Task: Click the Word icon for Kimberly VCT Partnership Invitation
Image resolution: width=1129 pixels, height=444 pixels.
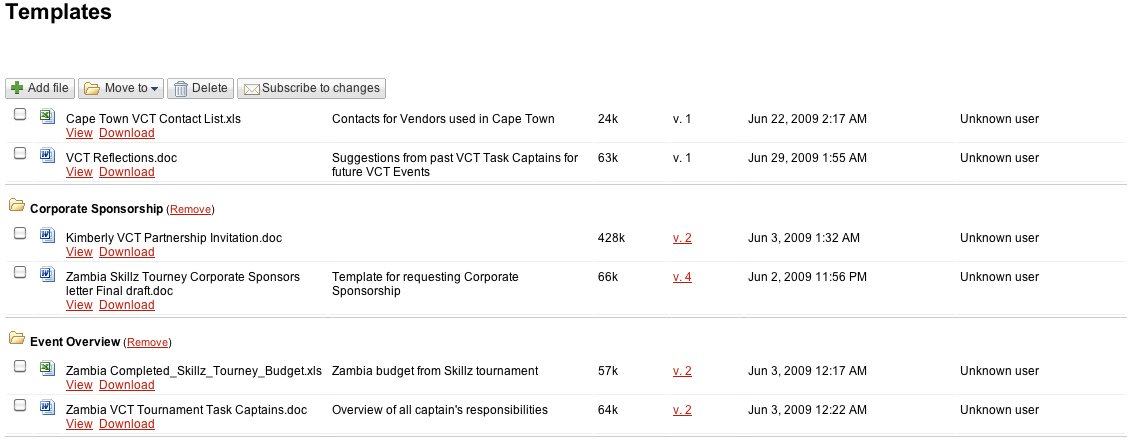Action: (x=47, y=234)
